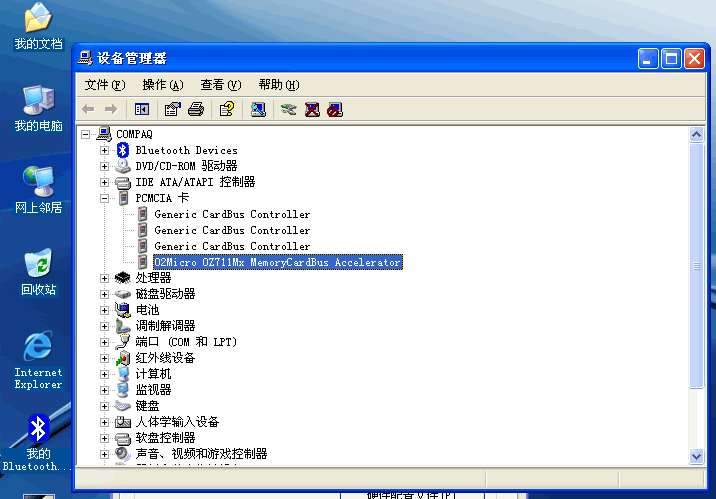Select O2Micro OZ711Mx MemoryCardBus Accelerator
The image size is (716, 499).
pyautogui.click(x=278, y=262)
